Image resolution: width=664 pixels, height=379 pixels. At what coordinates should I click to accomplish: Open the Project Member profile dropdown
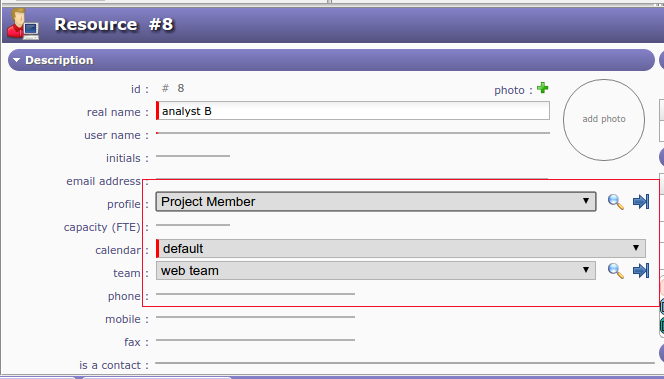(376, 202)
